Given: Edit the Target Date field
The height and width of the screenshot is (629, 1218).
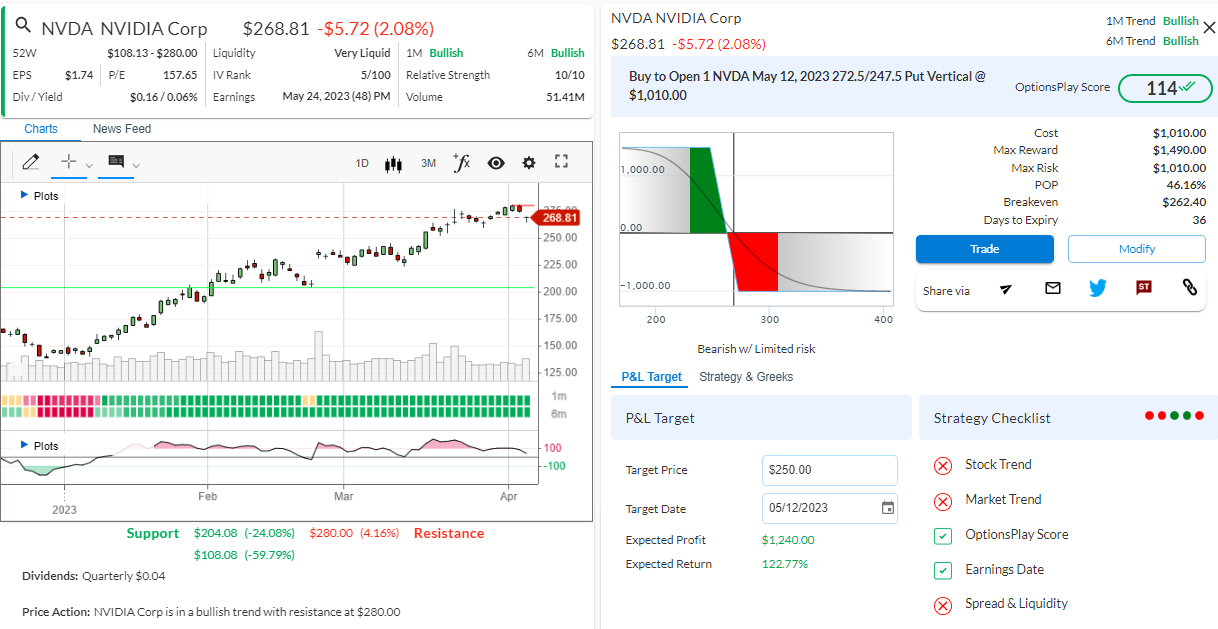Looking at the screenshot, I should [x=830, y=508].
